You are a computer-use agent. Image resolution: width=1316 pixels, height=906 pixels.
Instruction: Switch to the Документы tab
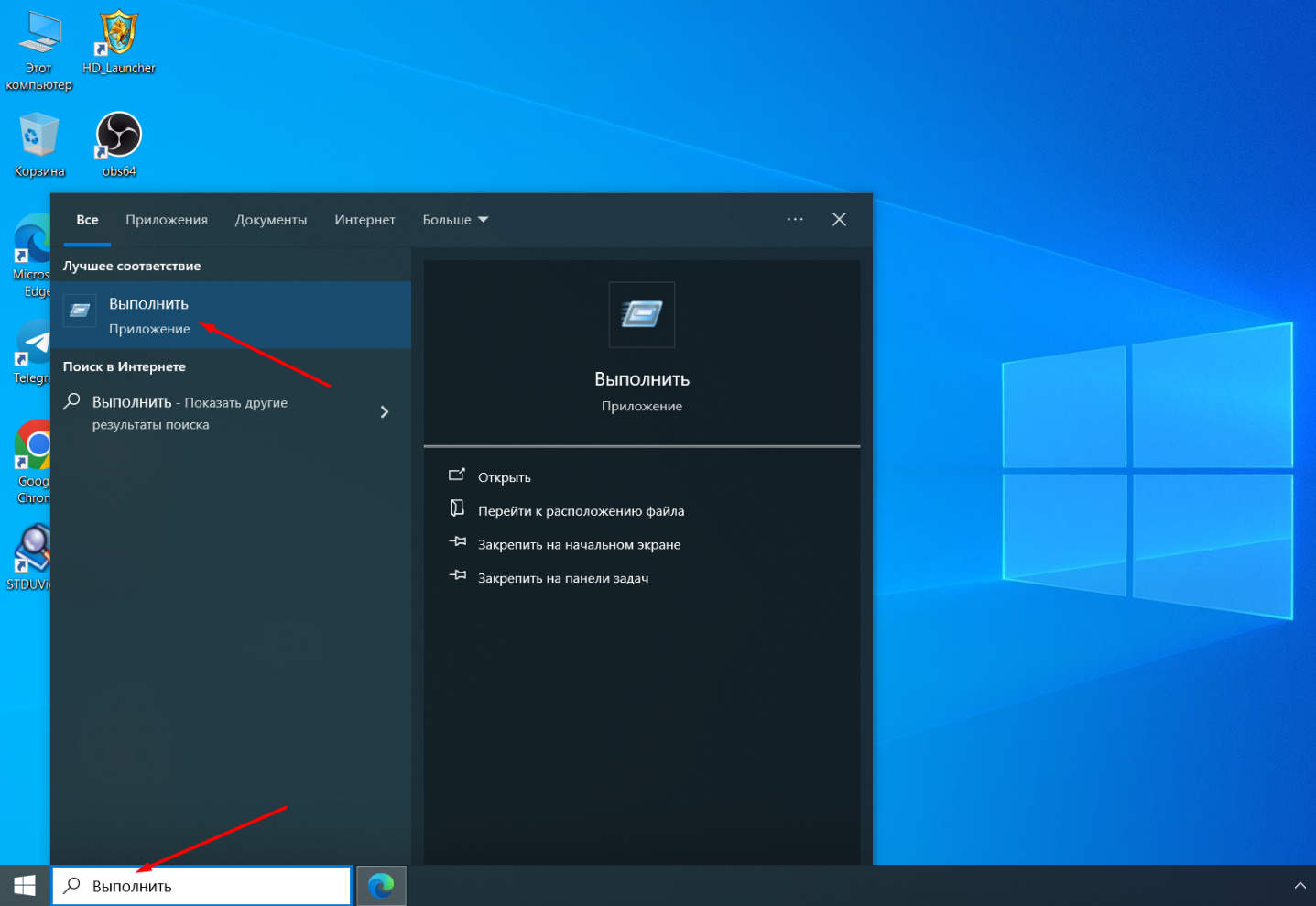coord(271,220)
